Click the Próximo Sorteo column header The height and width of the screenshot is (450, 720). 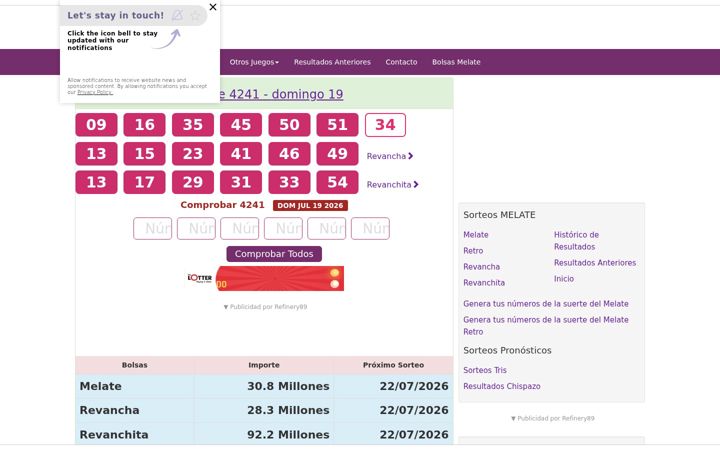393,365
